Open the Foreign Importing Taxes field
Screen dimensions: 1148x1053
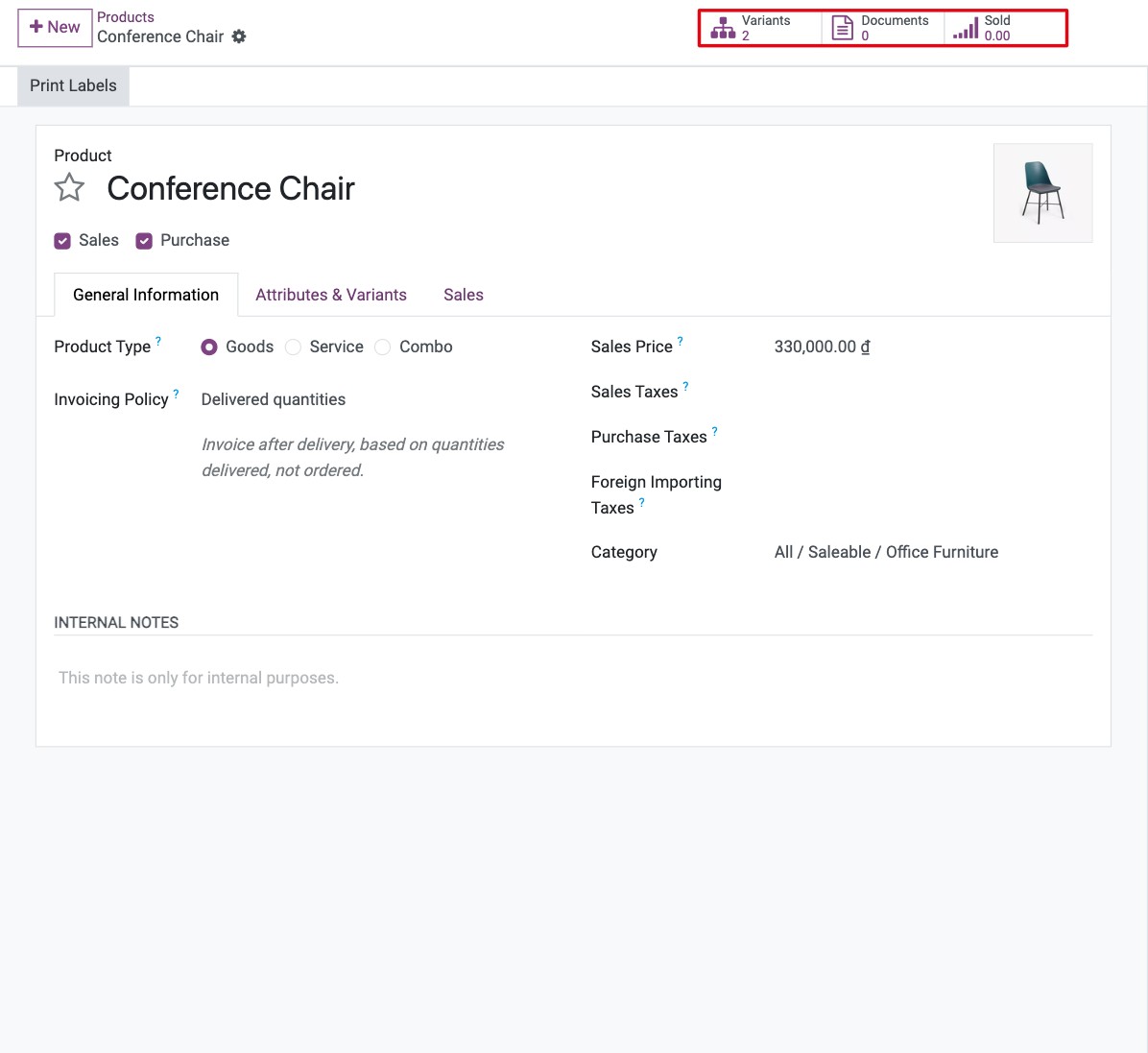point(934,483)
